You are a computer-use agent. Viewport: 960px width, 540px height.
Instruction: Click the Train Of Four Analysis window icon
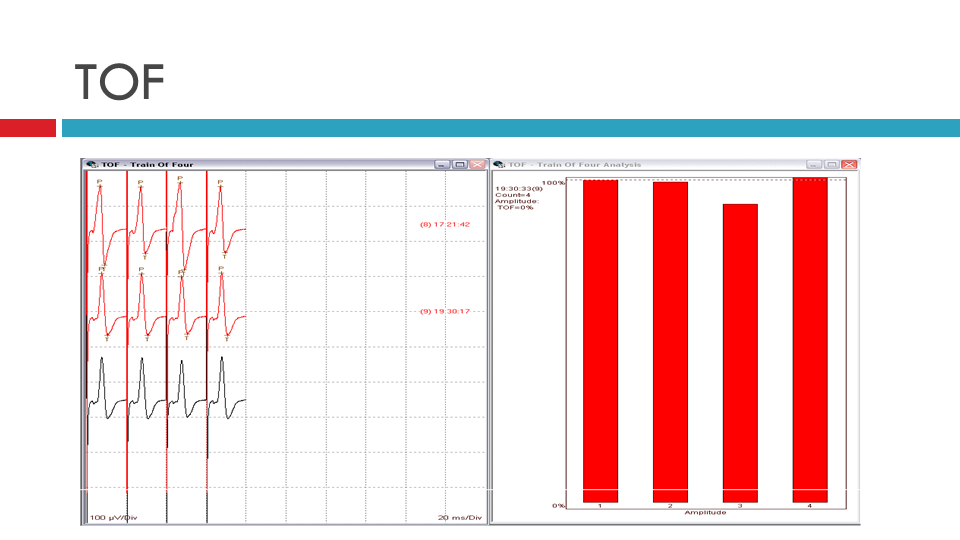[499, 165]
